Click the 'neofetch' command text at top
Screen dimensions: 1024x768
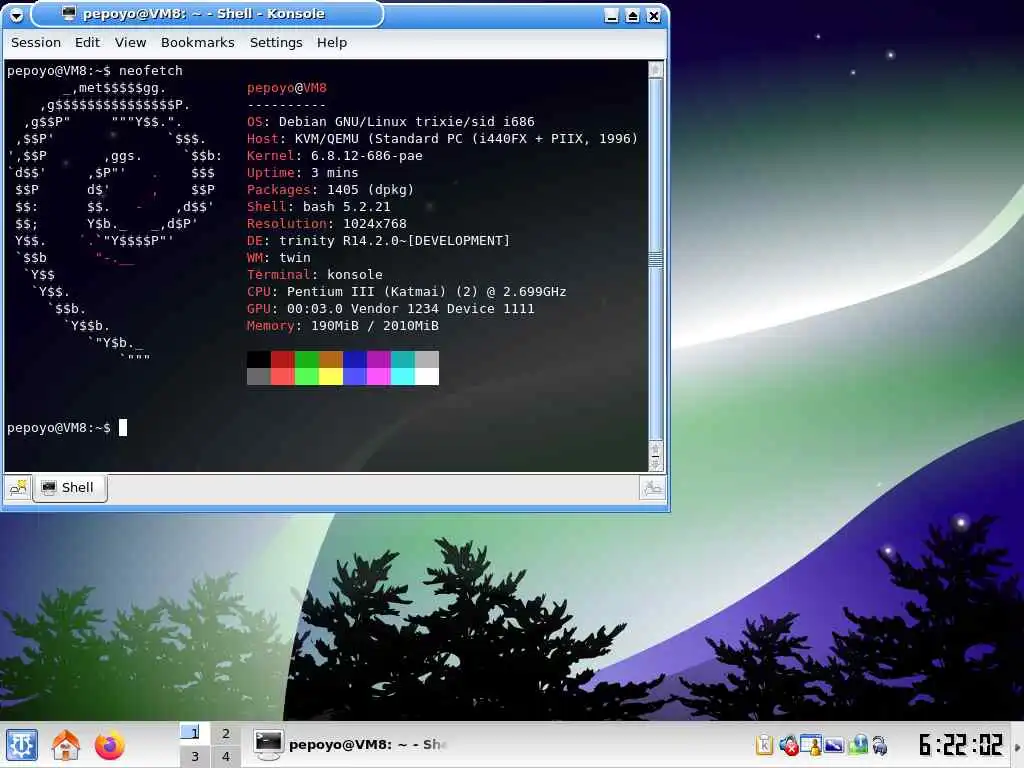151,71
